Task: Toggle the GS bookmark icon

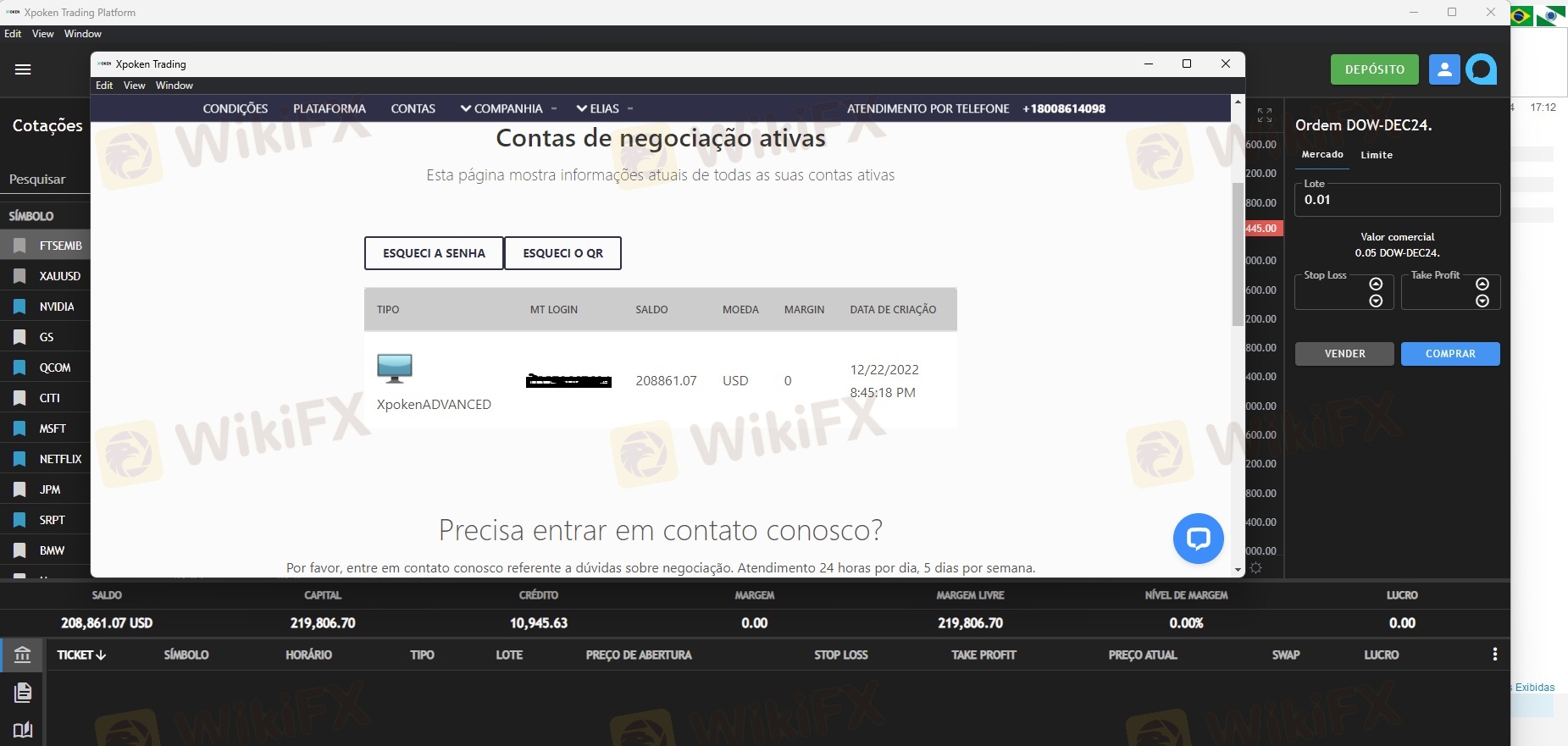Action: [x=19, y=337]
